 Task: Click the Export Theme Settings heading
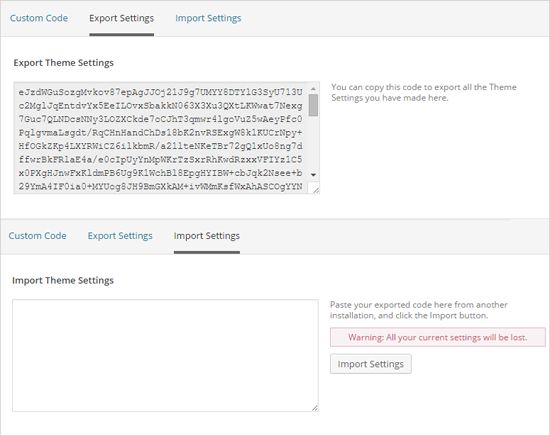point(63,63)
